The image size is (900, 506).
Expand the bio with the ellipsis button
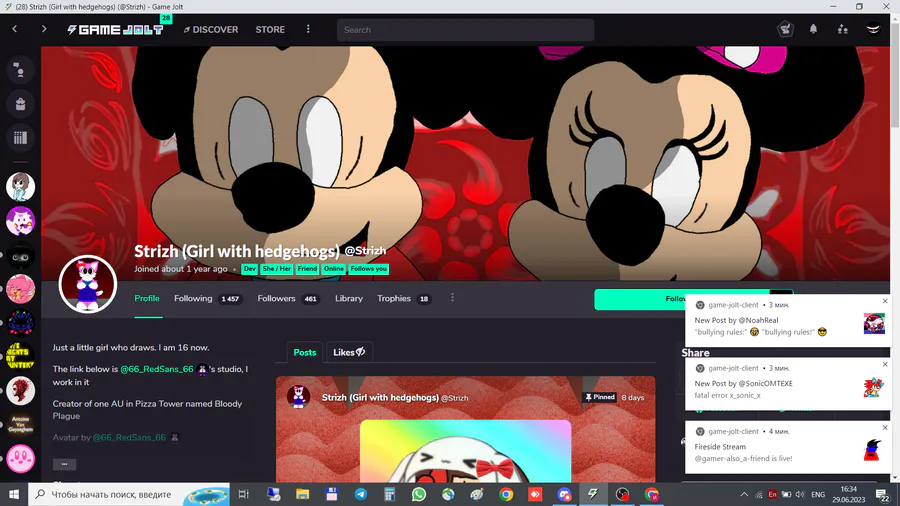point(64,464)
